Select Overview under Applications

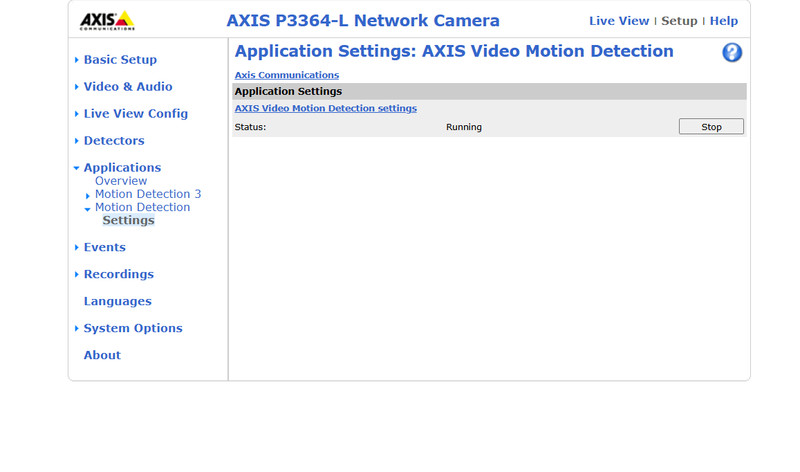point(121,181)
